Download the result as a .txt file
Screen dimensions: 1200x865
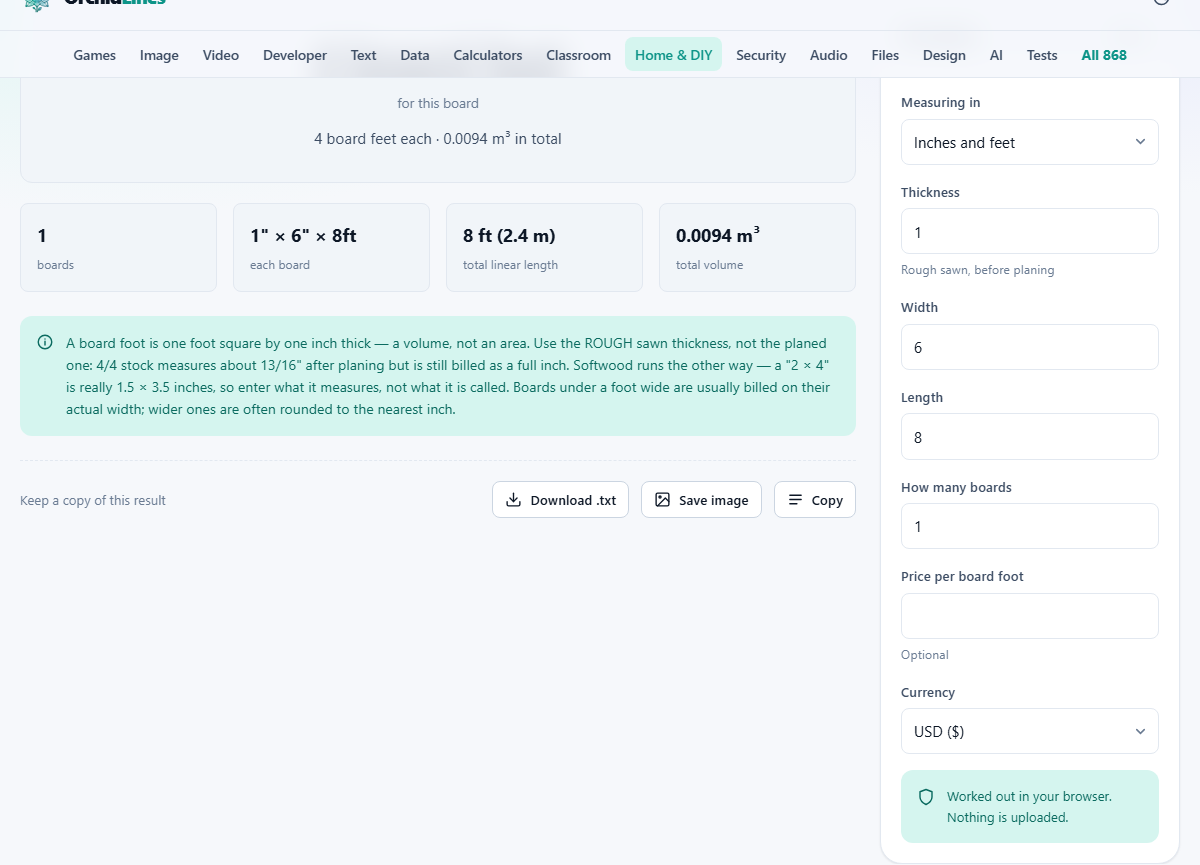pos(560,500)
